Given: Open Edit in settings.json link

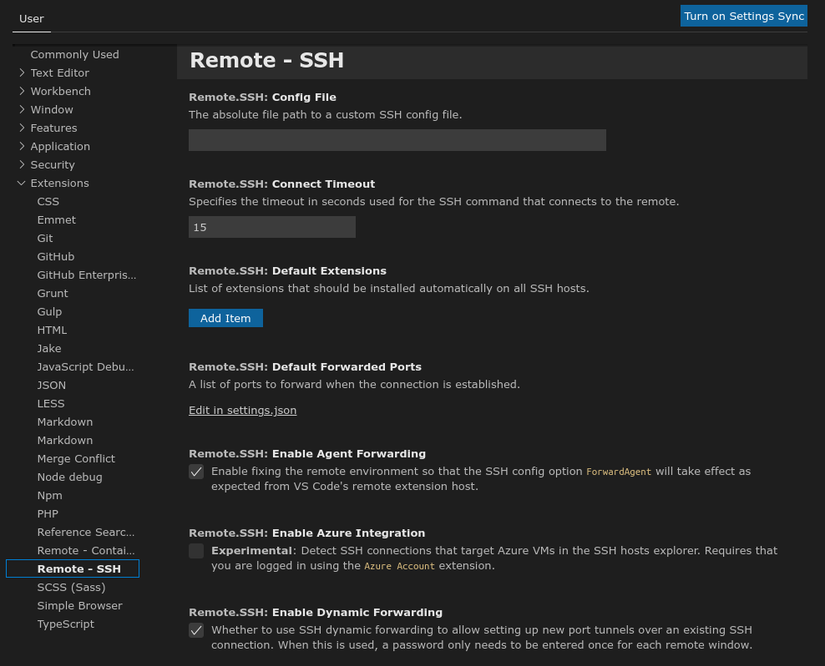Looking at the screenshot, I should coord(242,410).
